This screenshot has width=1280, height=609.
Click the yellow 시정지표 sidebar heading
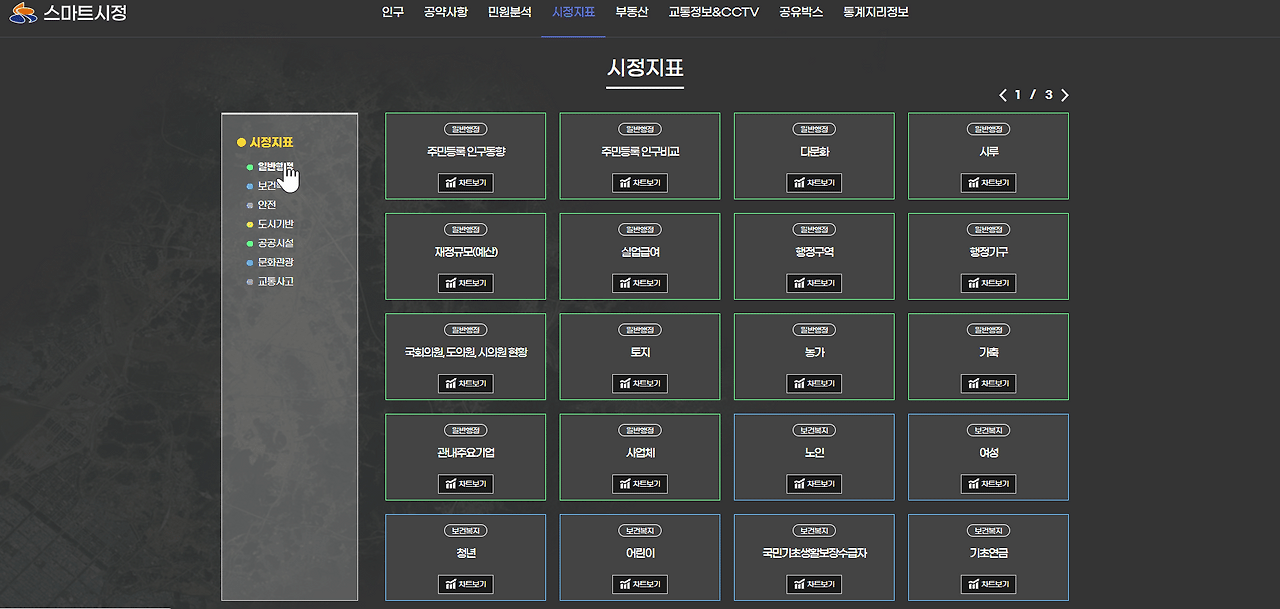[x=271, y=142]
